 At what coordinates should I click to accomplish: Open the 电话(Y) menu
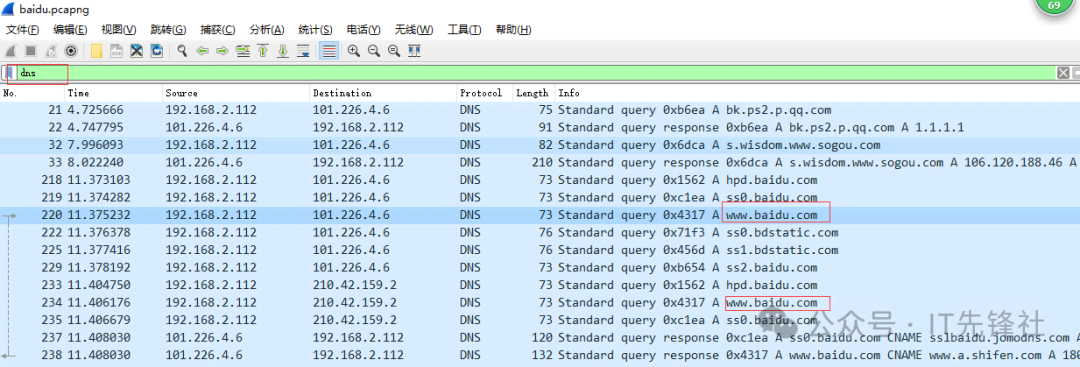(x=364, y=30)
